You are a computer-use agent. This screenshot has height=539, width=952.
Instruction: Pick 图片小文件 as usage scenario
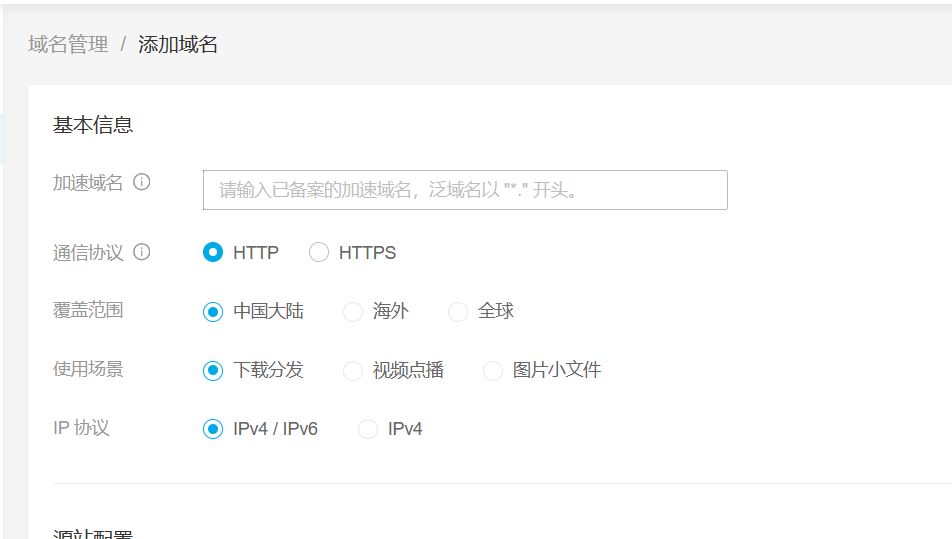coord(493,371)
